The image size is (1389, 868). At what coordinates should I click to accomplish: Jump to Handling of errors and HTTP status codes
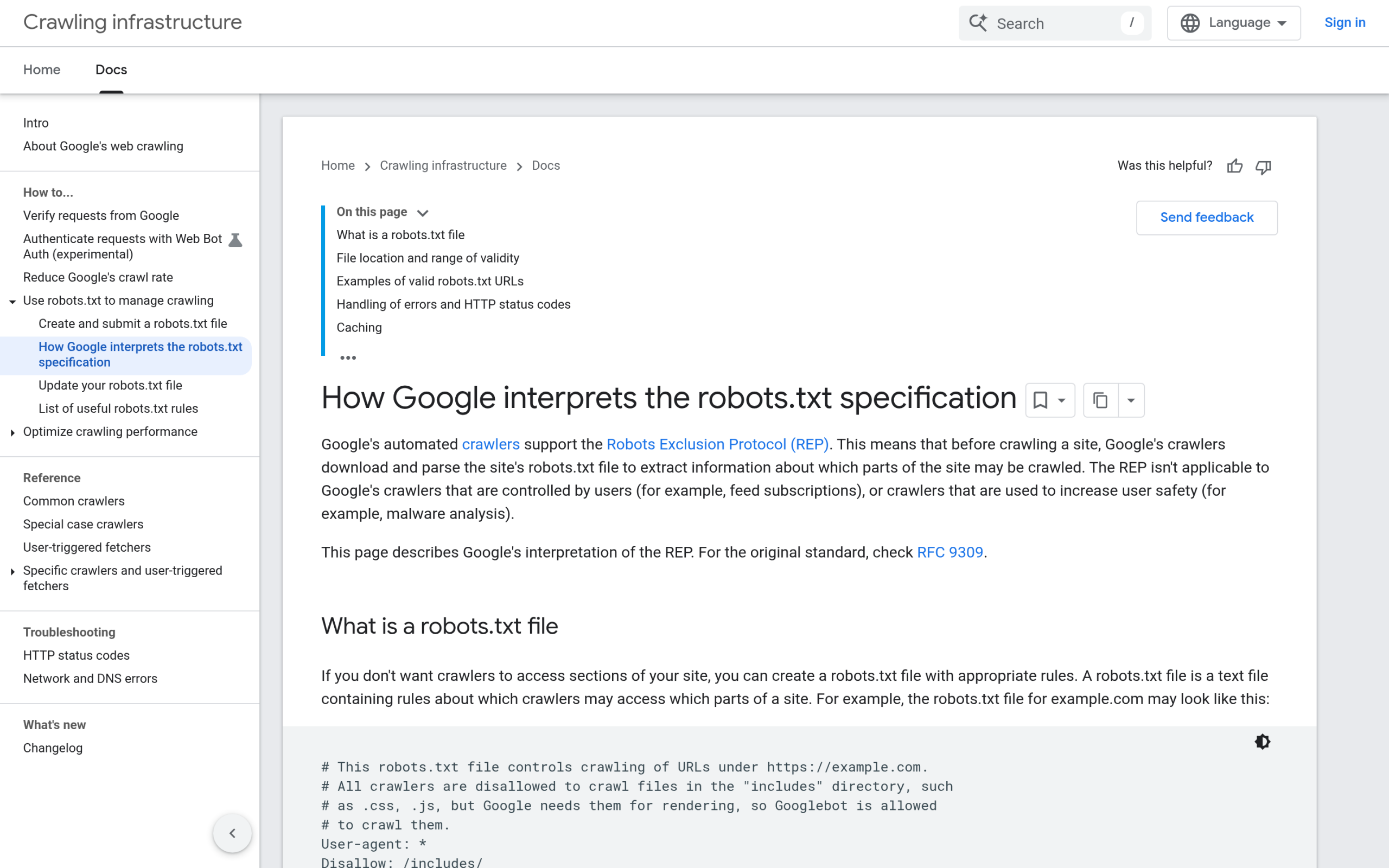point(454,304)
